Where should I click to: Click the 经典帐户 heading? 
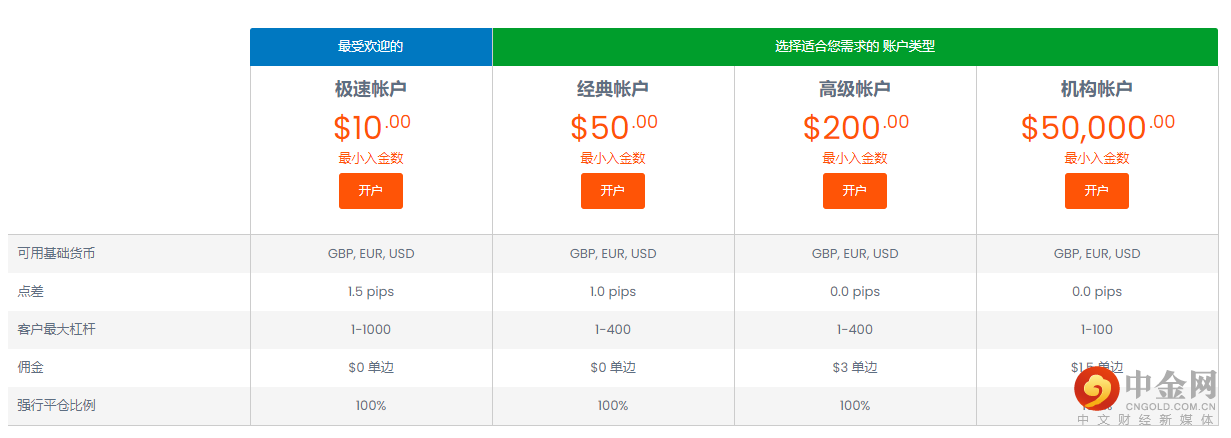coord(613,89)
